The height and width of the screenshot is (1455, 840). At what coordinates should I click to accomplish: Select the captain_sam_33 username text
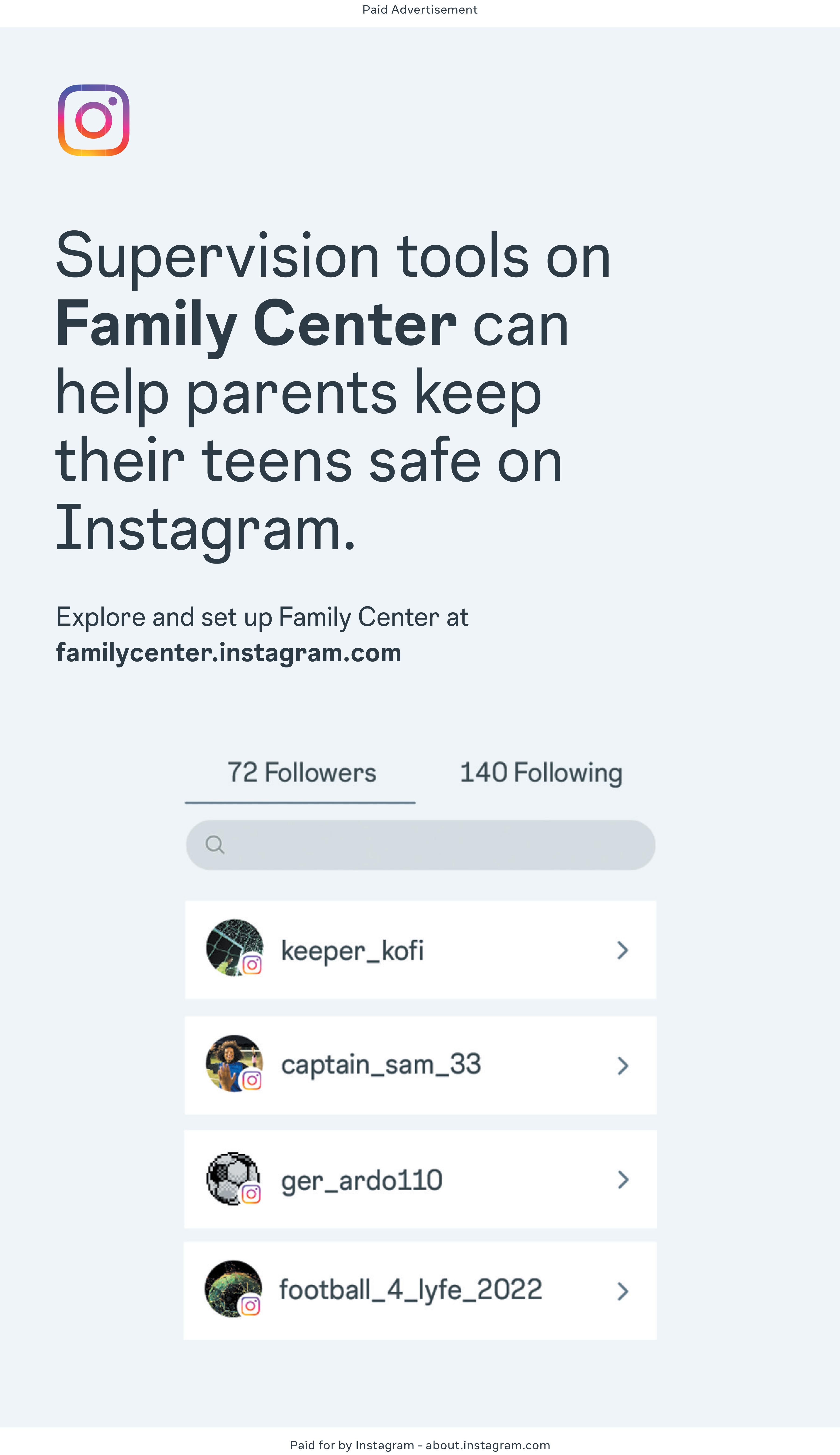tap(381, 1064)
